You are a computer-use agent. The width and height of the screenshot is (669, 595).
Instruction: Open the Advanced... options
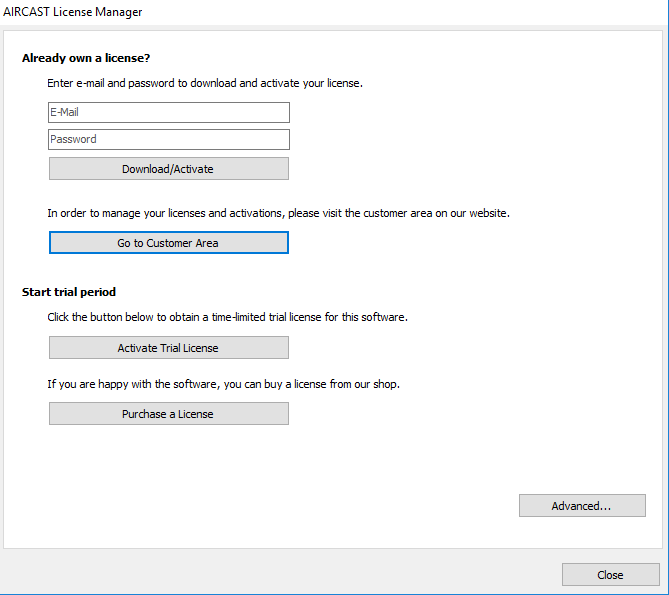581,506
